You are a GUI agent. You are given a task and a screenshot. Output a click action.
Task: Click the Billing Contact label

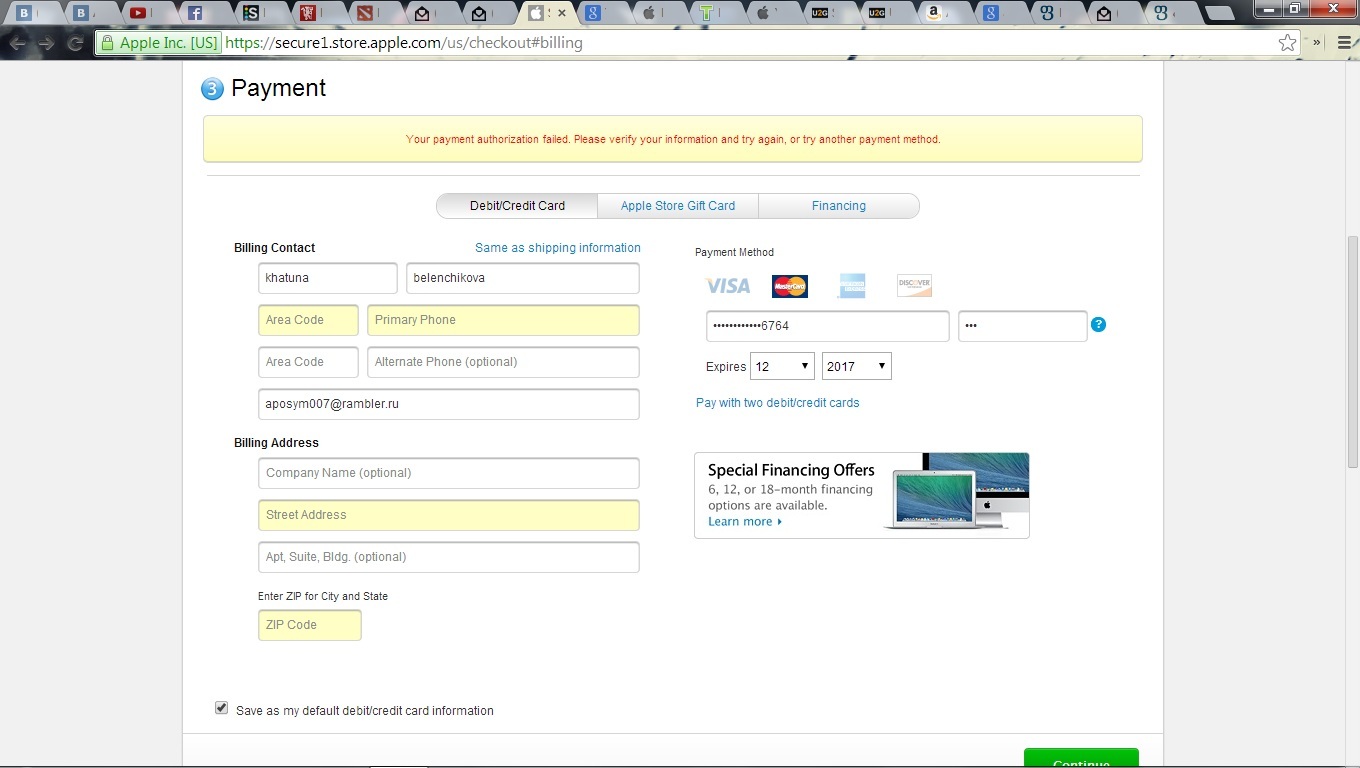[275, 248]
